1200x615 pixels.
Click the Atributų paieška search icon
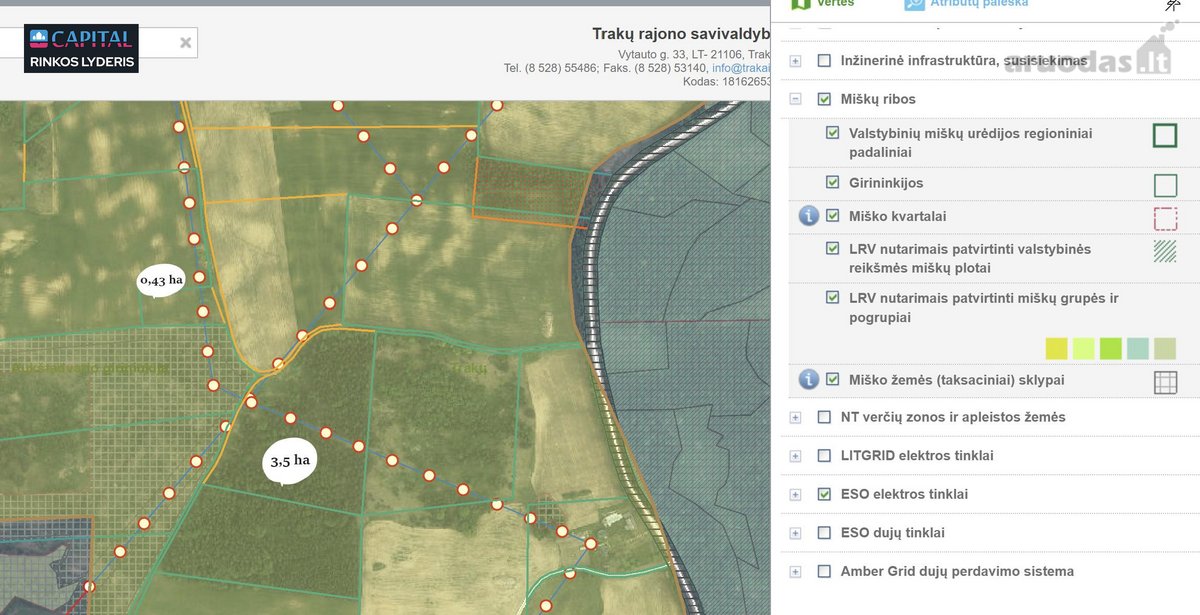pos(914,4)
